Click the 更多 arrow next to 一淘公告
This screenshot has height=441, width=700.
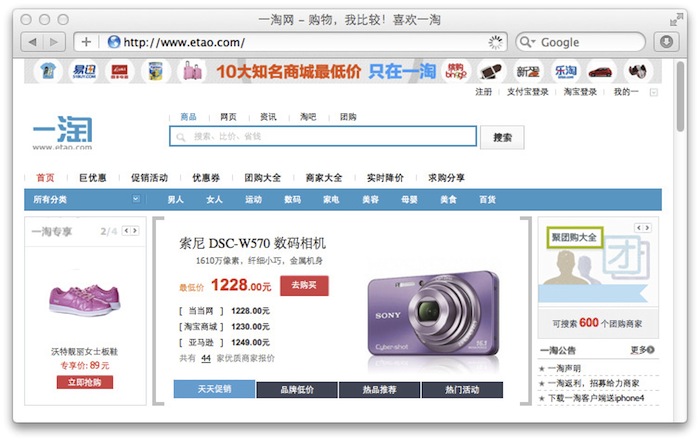650,350
